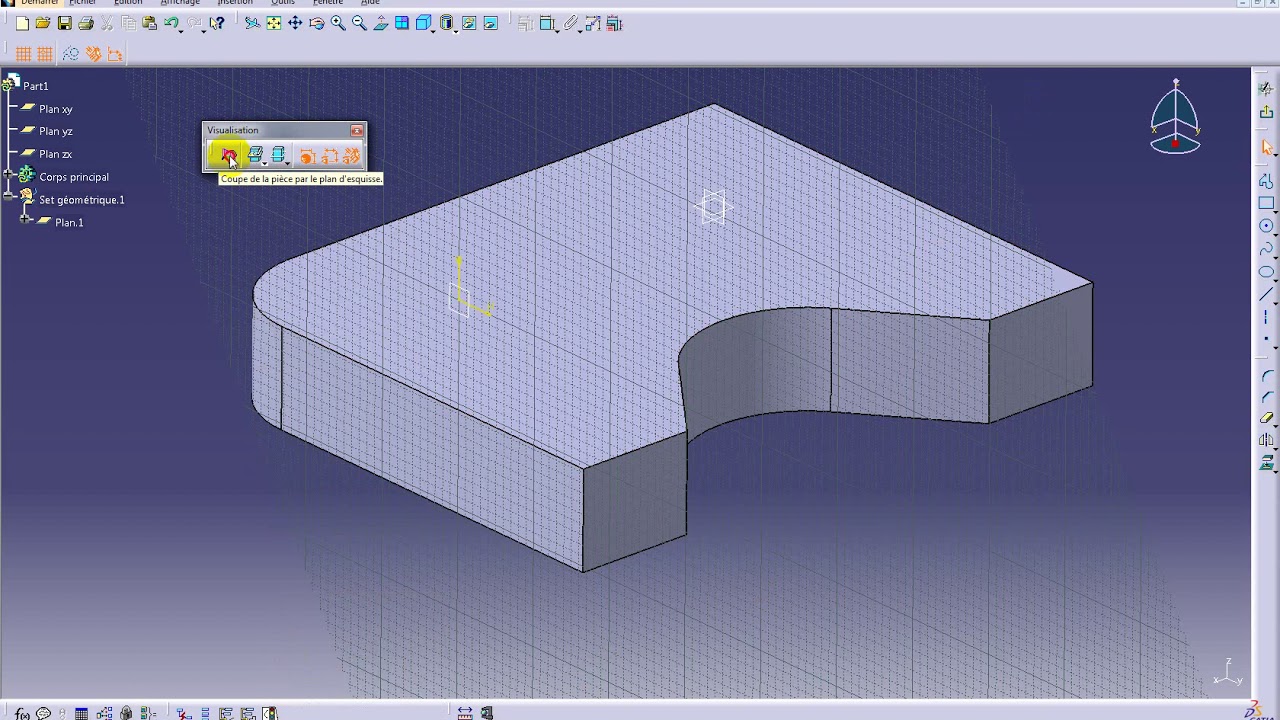This screenshot has width=1280, height=720.
Task: Zoom out with the magnifier minus icon
Action: click(x=359, y=24)
